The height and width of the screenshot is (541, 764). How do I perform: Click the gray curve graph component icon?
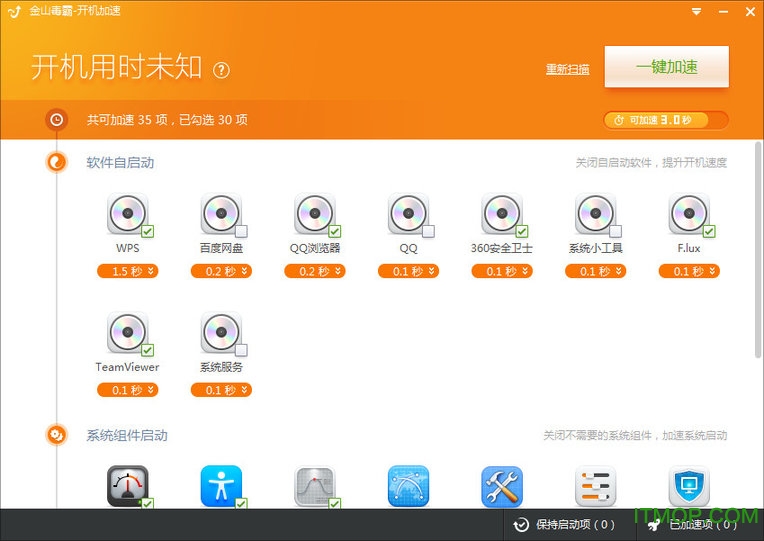click(314, 486)
